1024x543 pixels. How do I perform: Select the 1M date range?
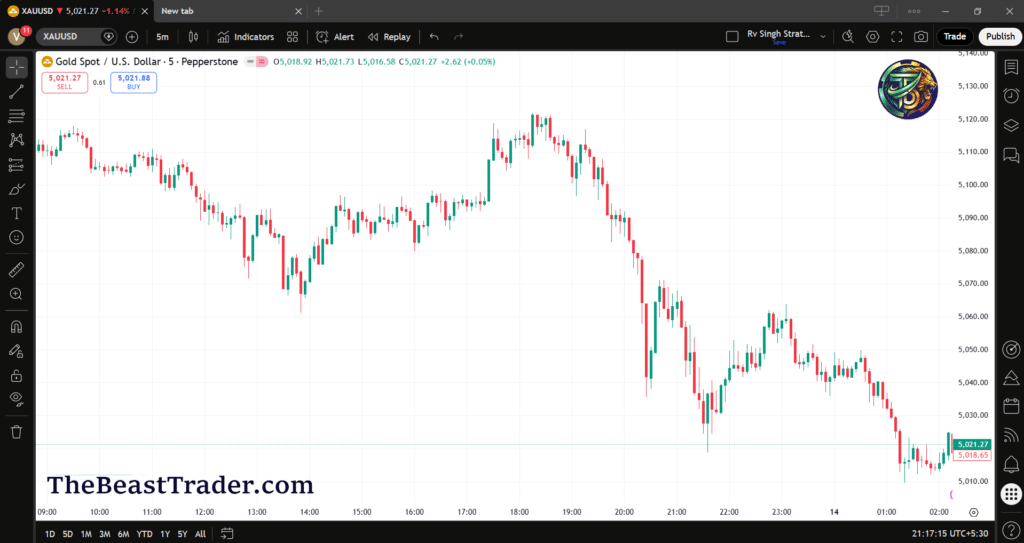pyautogui.click(x=87, y=534)
